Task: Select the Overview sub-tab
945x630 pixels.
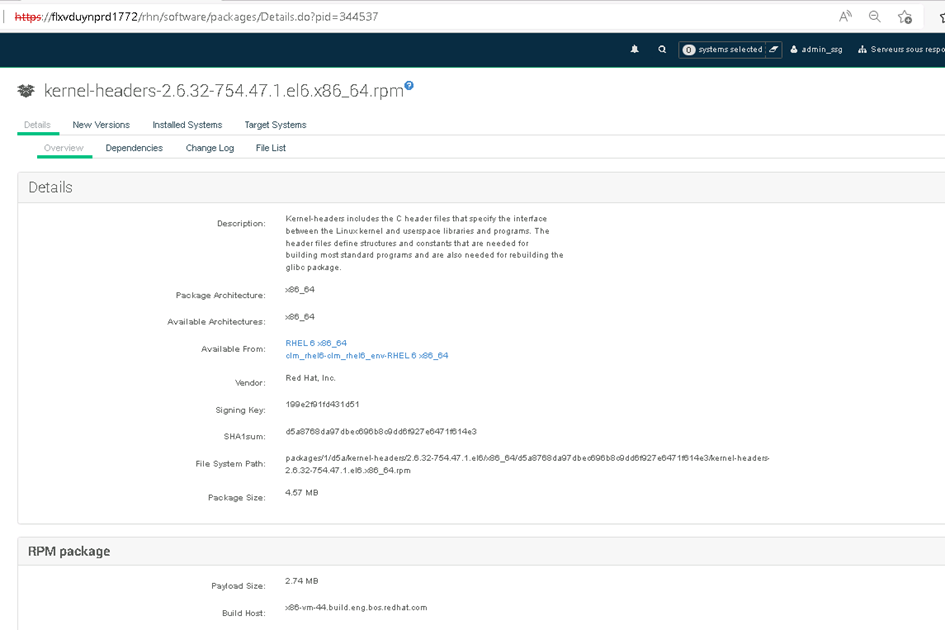Action: click(64, 148)
